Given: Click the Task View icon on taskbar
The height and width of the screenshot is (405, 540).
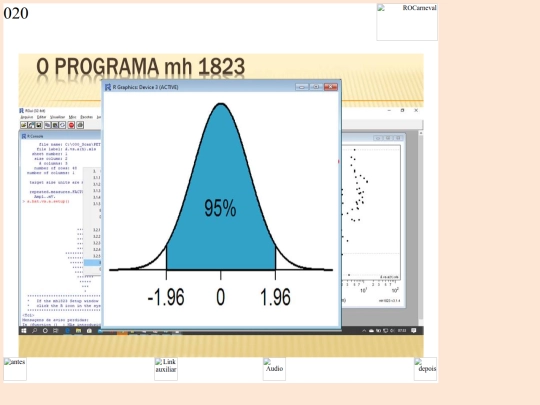Looking at the screenshot, I should [56, 331].
